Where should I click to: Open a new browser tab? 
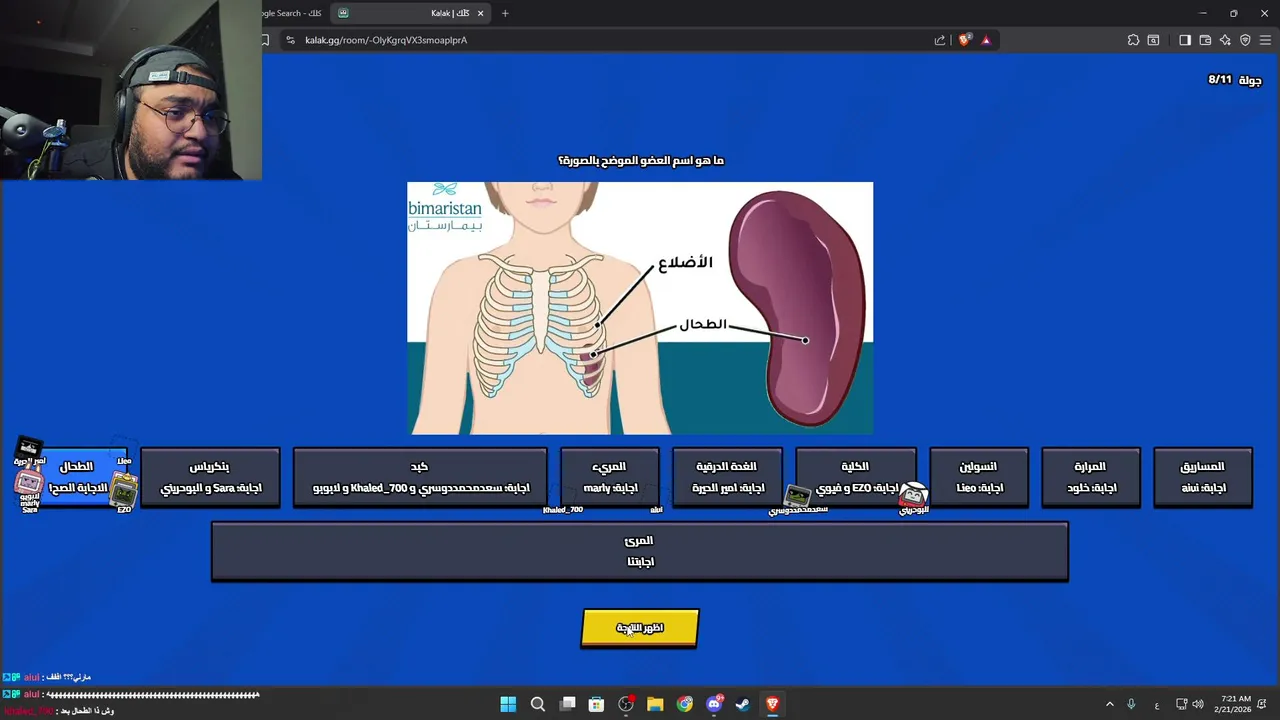pyautogui.click(x=505, y=13)
